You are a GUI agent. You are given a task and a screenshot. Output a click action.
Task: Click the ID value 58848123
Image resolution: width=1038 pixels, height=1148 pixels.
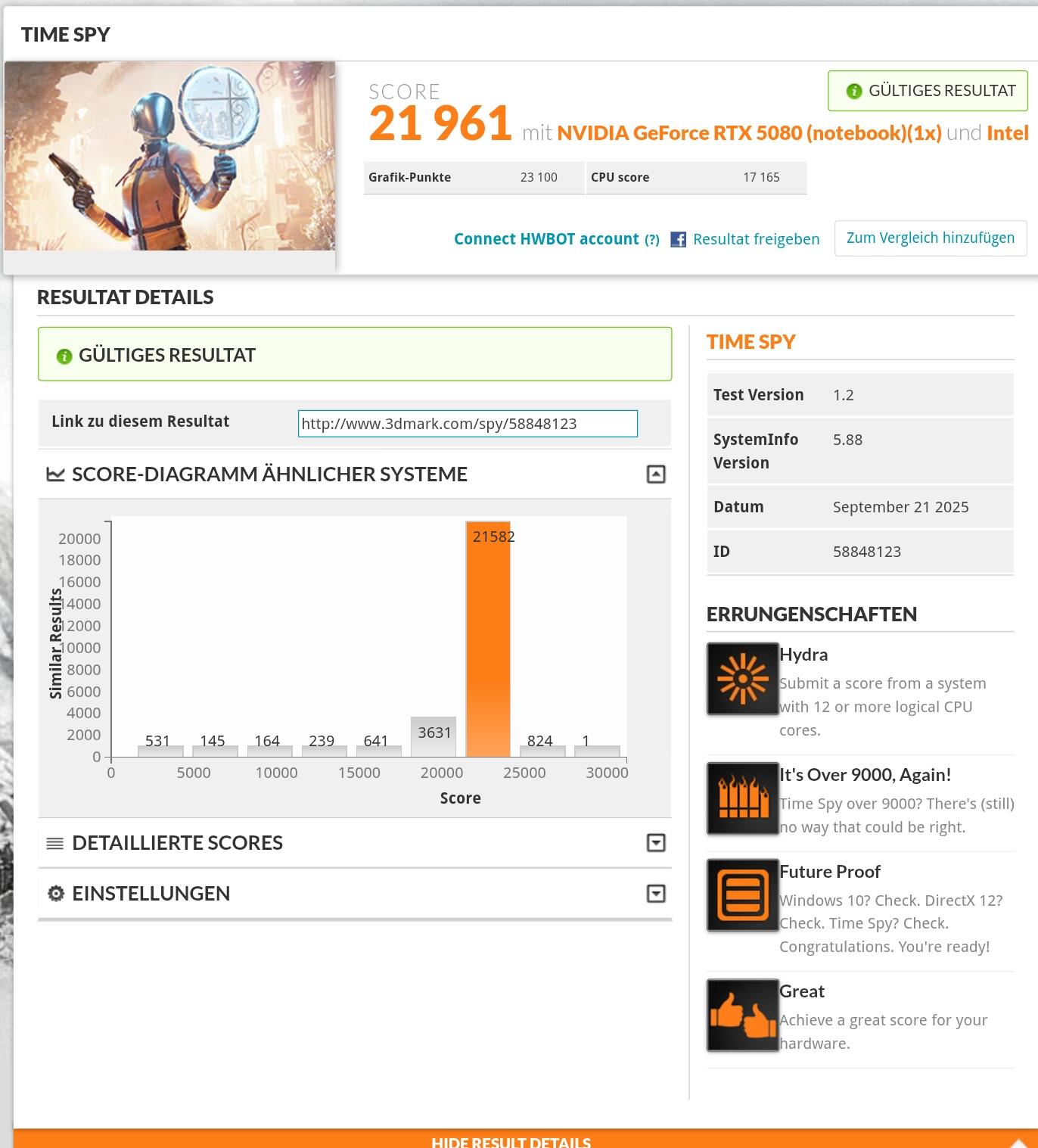pos(867,552)
